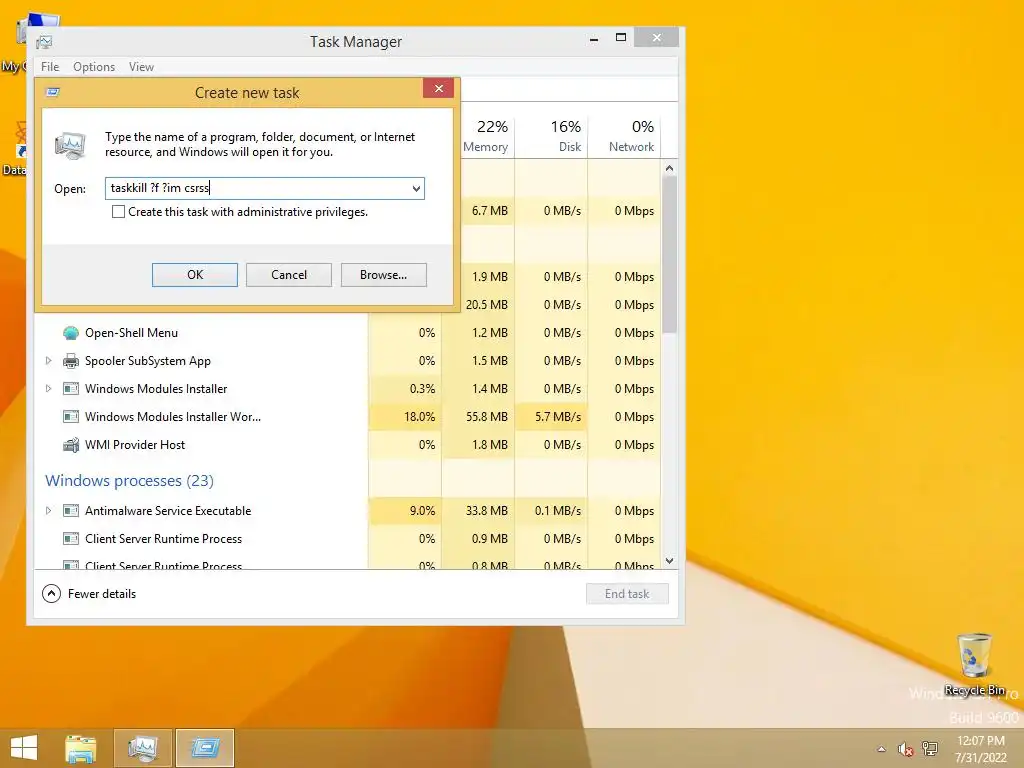1024x768 pixels.
Task: Click the Antimalware Service Executable icon
Action: (71, 511)
